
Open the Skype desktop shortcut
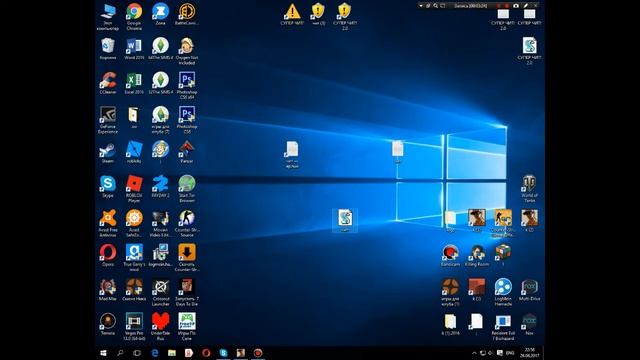[x=108, y=186]
